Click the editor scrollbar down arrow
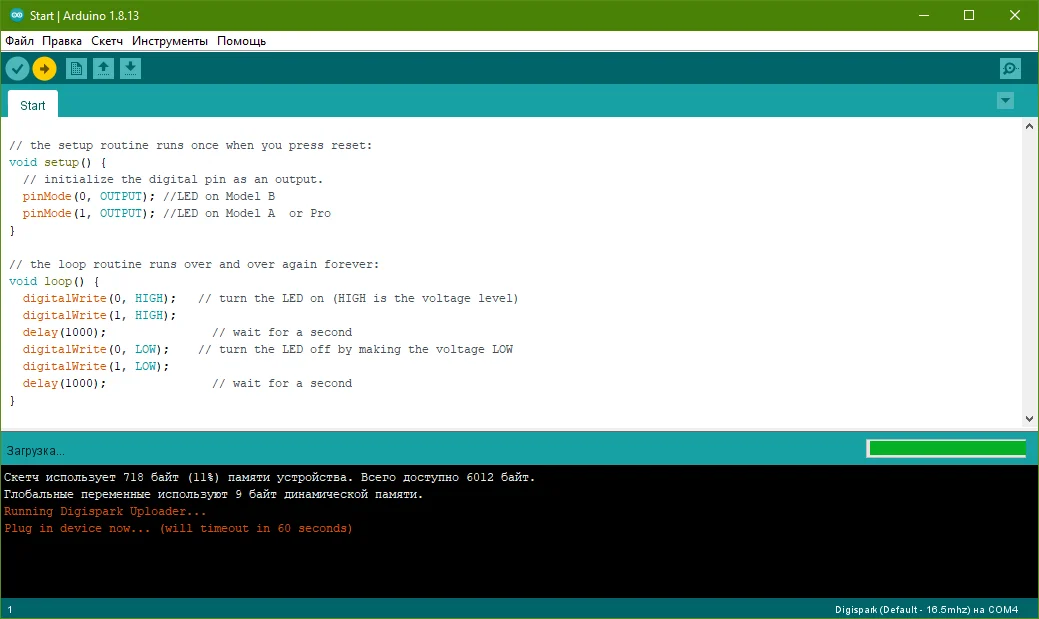The height and width of the screenshot is (619, 1039). tap(1029, 418)
